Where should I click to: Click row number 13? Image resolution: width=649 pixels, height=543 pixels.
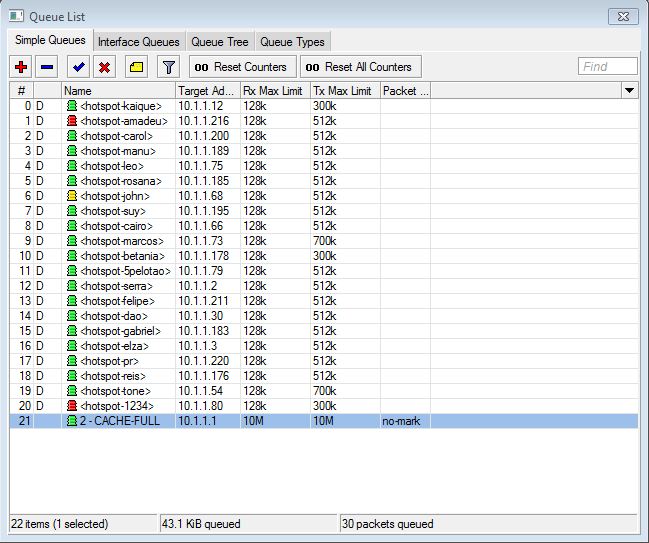coord(25,301)
